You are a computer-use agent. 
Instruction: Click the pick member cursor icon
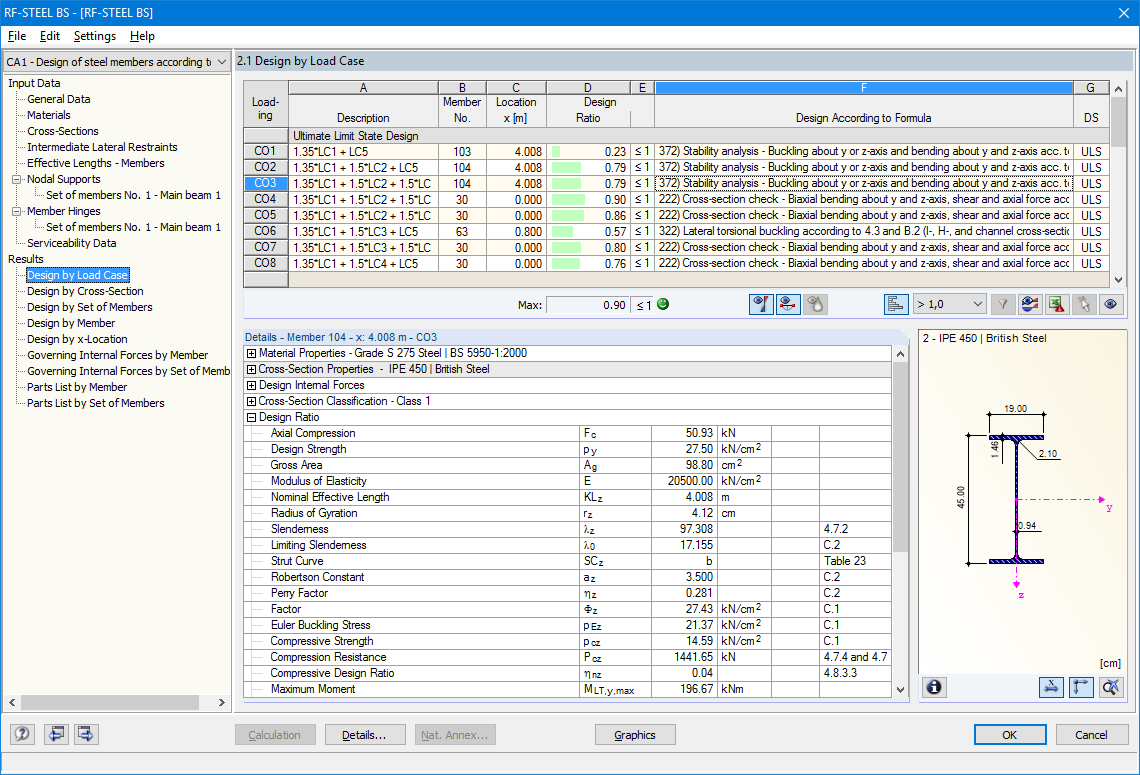pos(1083,305)
